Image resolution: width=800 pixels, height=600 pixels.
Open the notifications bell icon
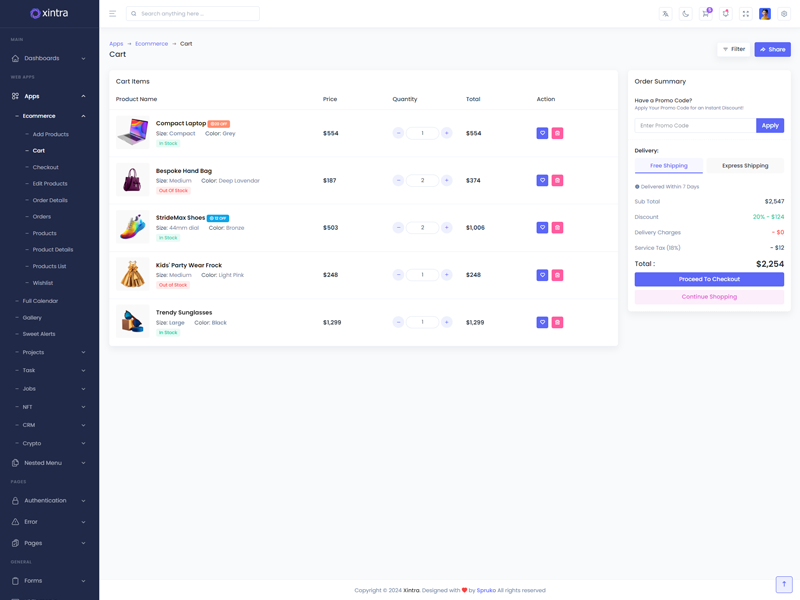725,14
